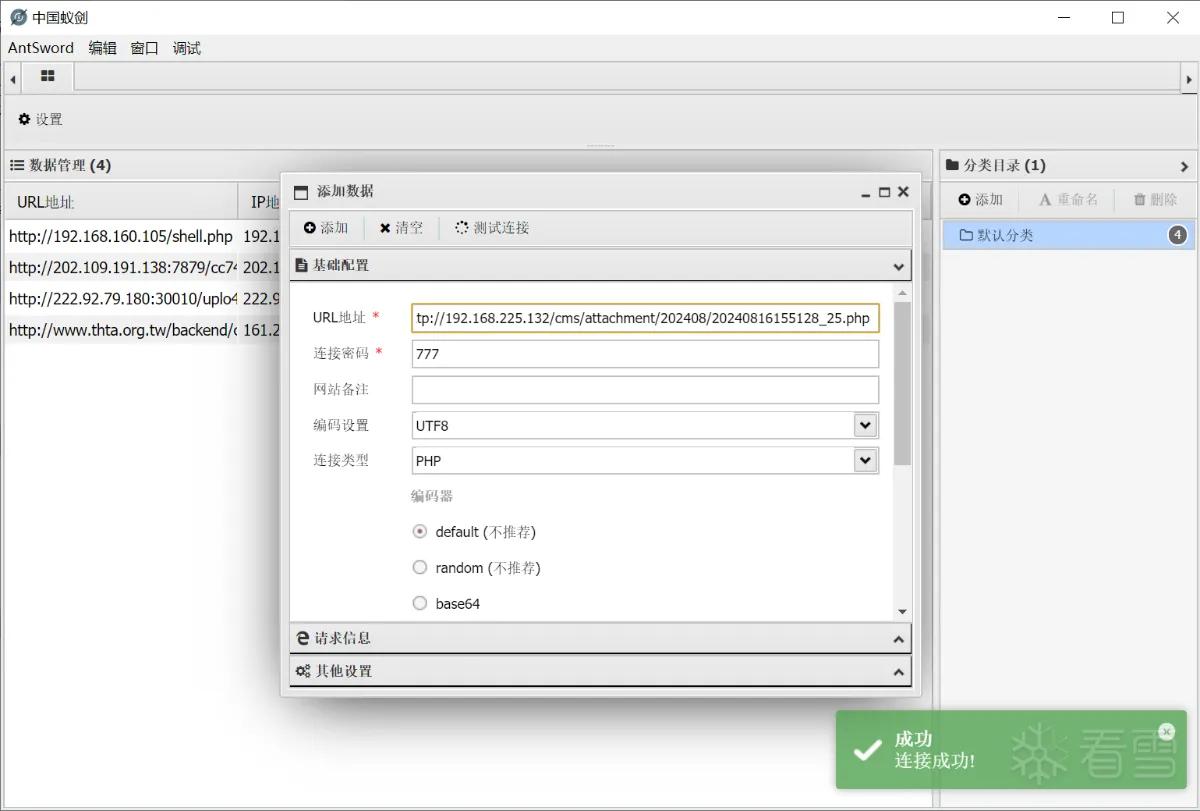This screenshot has height=811, width=1200.
Task: Expand the 其他设置 section
Action: pyautogui.click(x=899, y=672)
